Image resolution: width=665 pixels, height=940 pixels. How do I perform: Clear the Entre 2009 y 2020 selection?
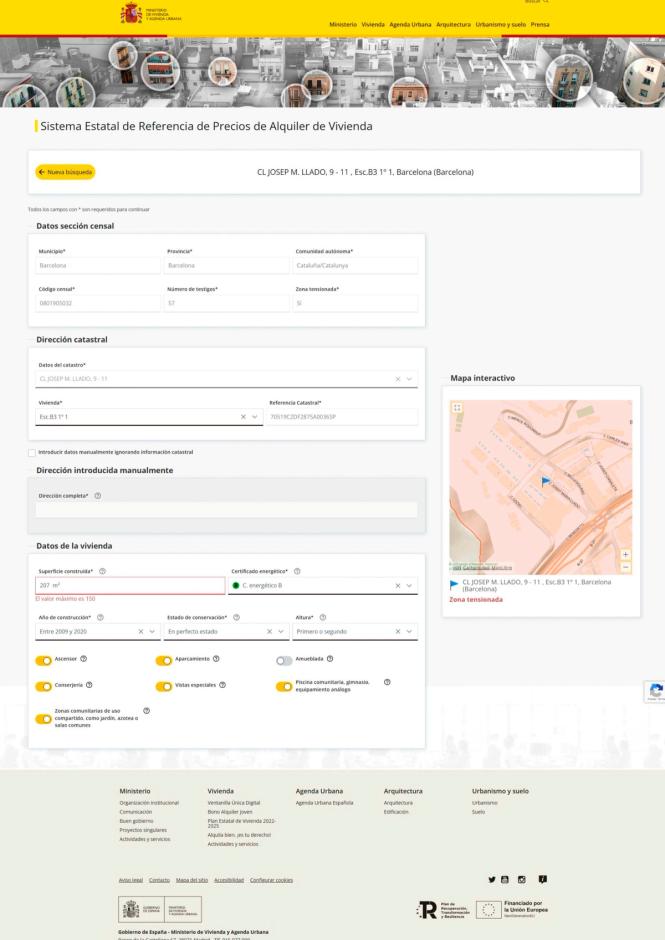click(140, 631)
